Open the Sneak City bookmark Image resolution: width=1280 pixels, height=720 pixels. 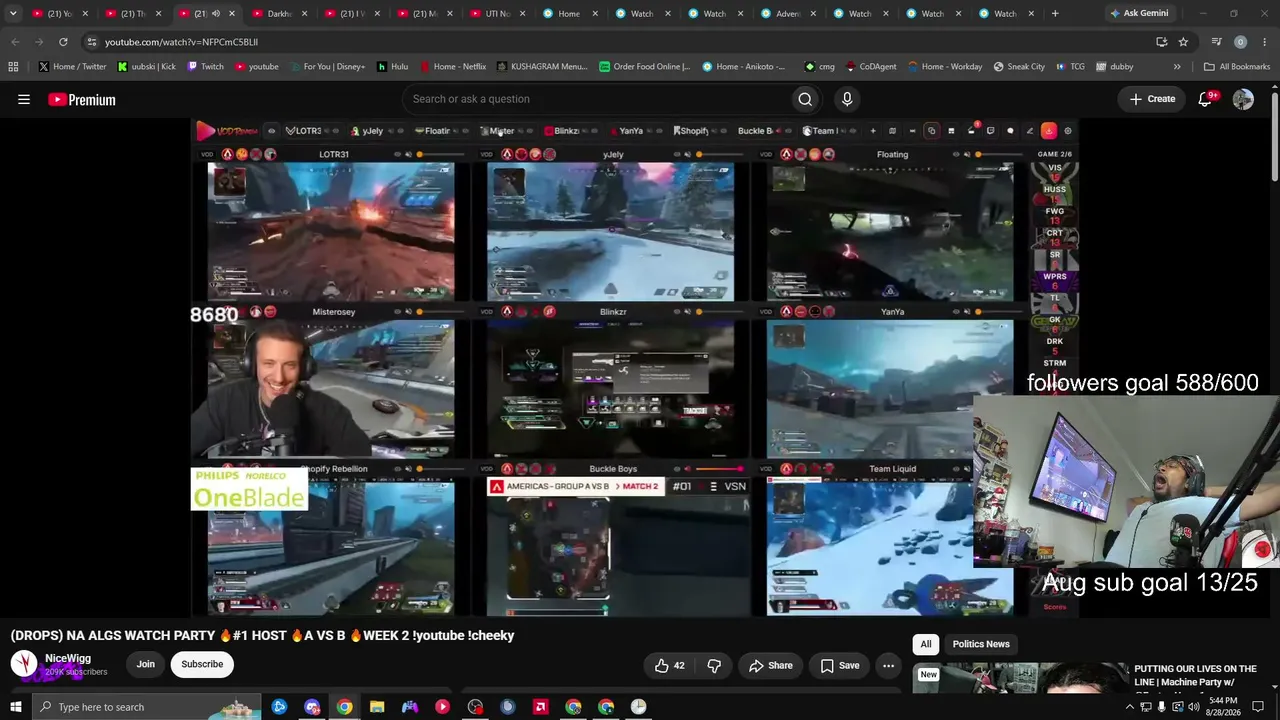1019,67
